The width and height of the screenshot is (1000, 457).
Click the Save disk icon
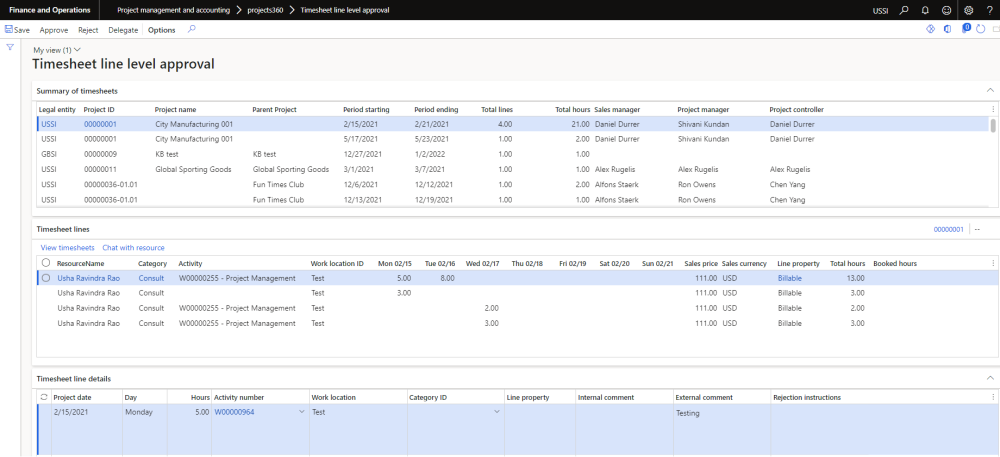[x=9, y=30]
